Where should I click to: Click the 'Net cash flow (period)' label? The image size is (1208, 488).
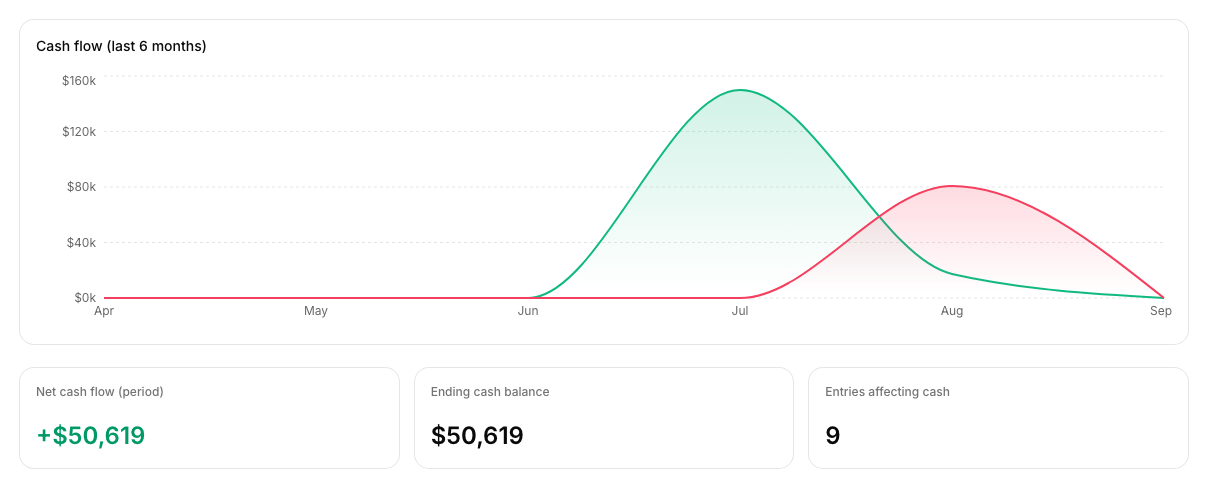100,392
